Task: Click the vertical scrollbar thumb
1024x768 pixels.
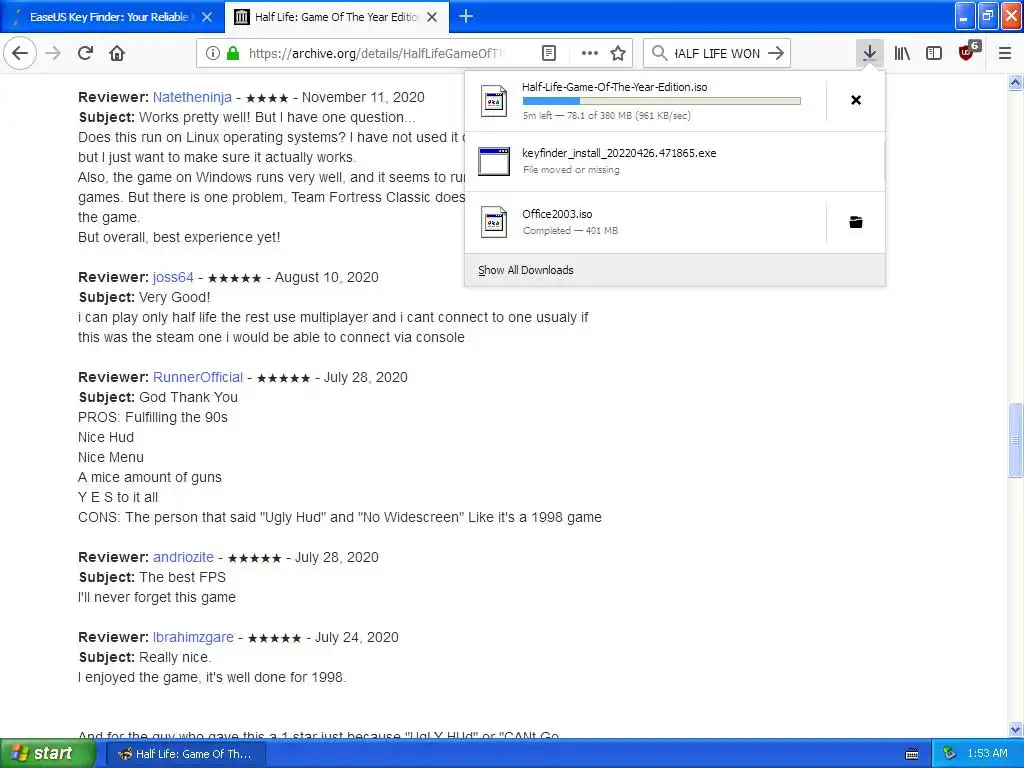Action: [x=1015, y=441]
